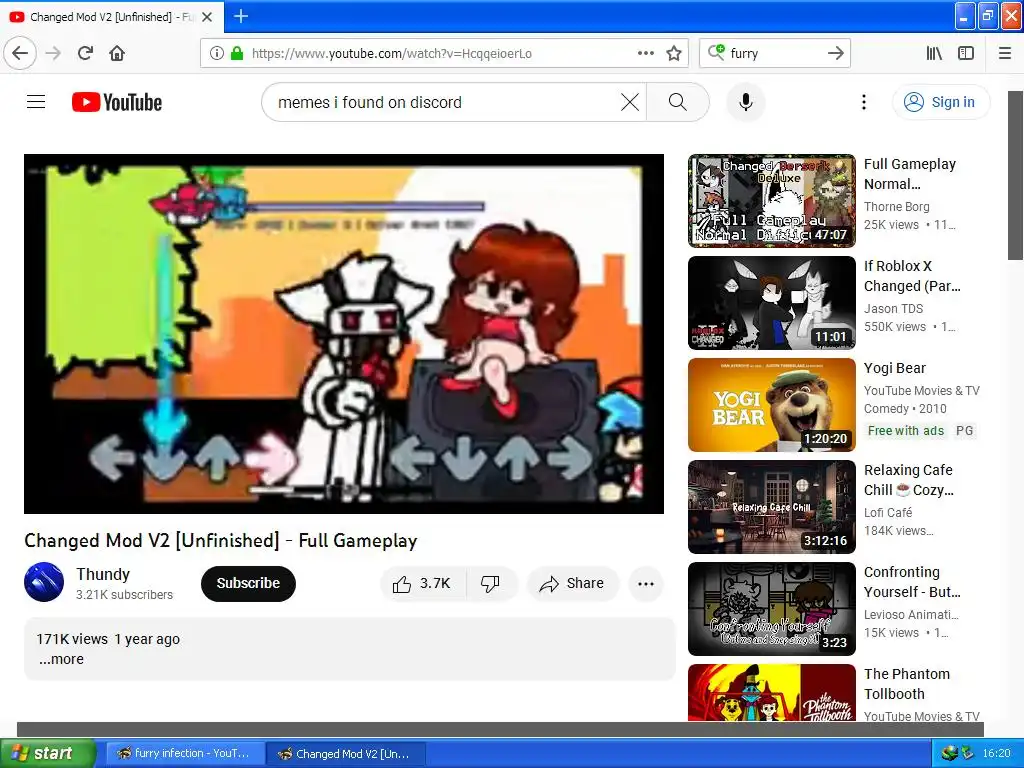Subscribe to Thundy channel

(248, 584)
